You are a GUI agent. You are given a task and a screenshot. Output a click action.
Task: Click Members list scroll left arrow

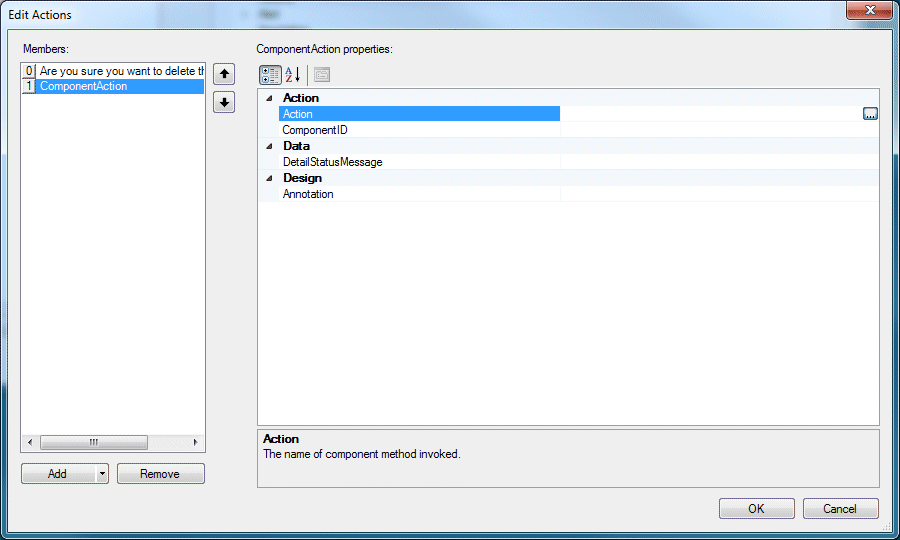click(30, 442)
